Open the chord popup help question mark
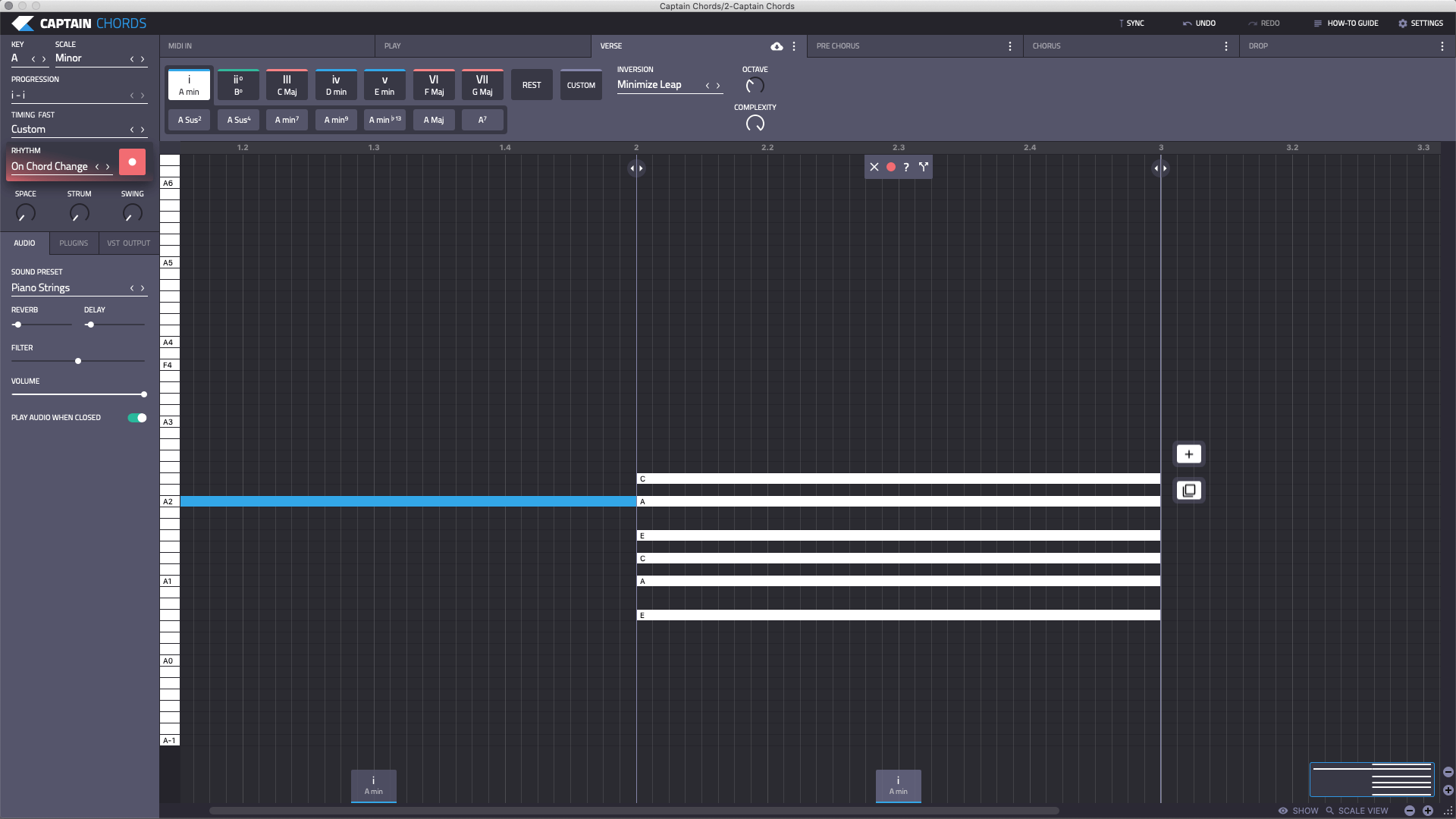 click(906, 168)
